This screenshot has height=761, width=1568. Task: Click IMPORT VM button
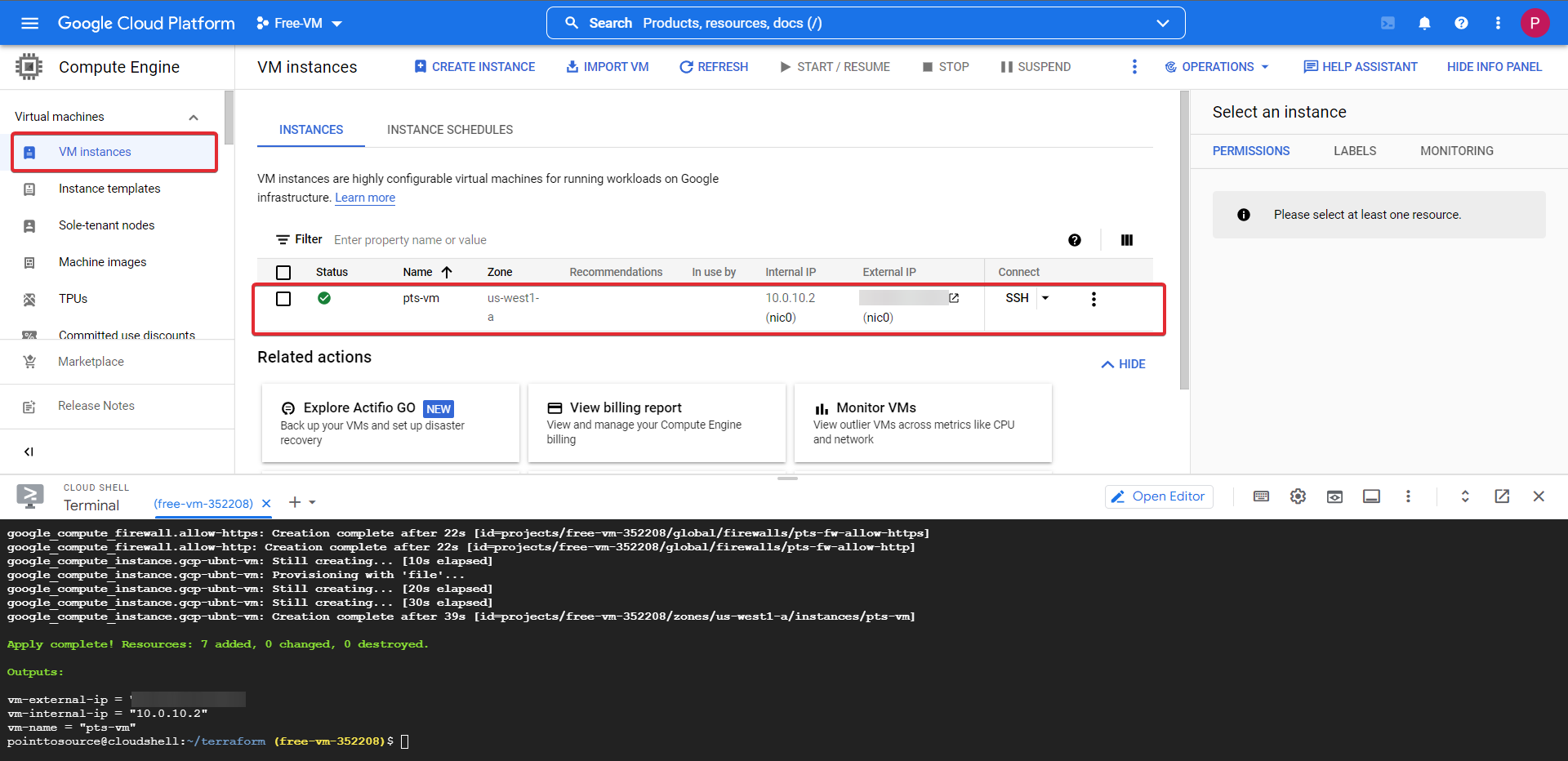point(608,67)
